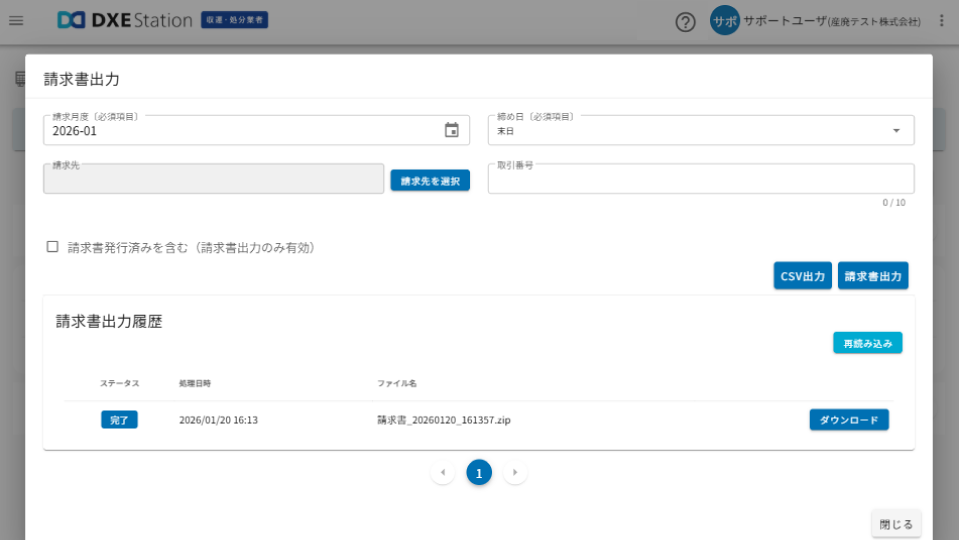Click the 請求先を選択 button
The height and width of the screenshot is (540, 960).
430,181
